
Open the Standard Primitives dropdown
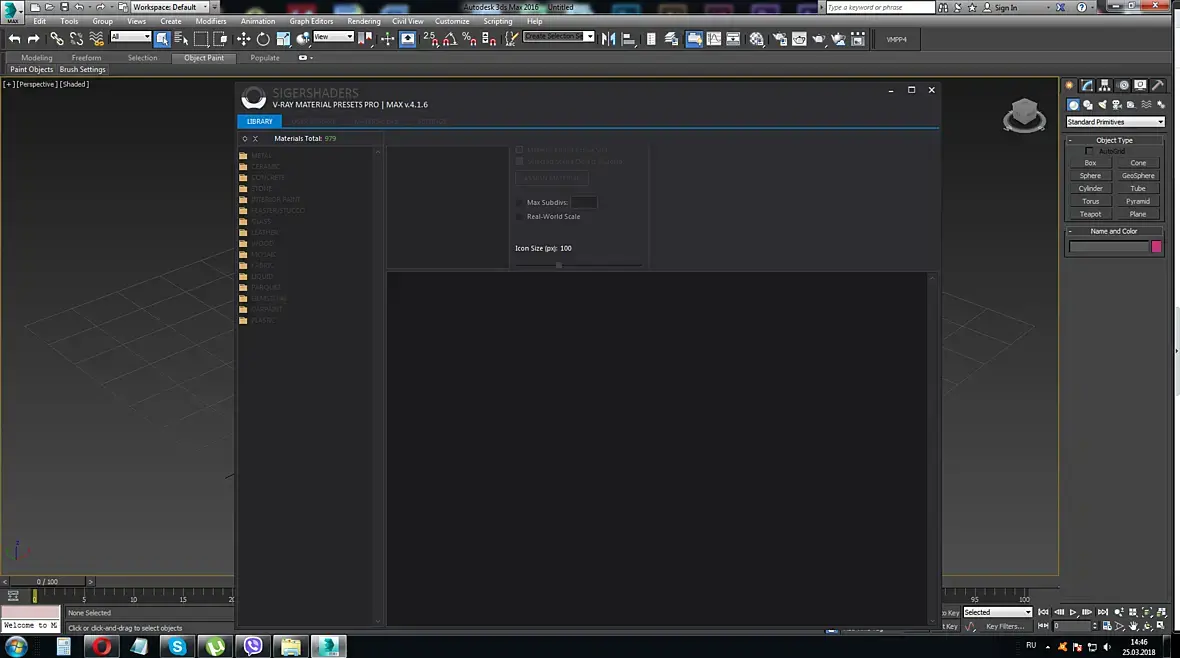click(x=1115, y=122)
